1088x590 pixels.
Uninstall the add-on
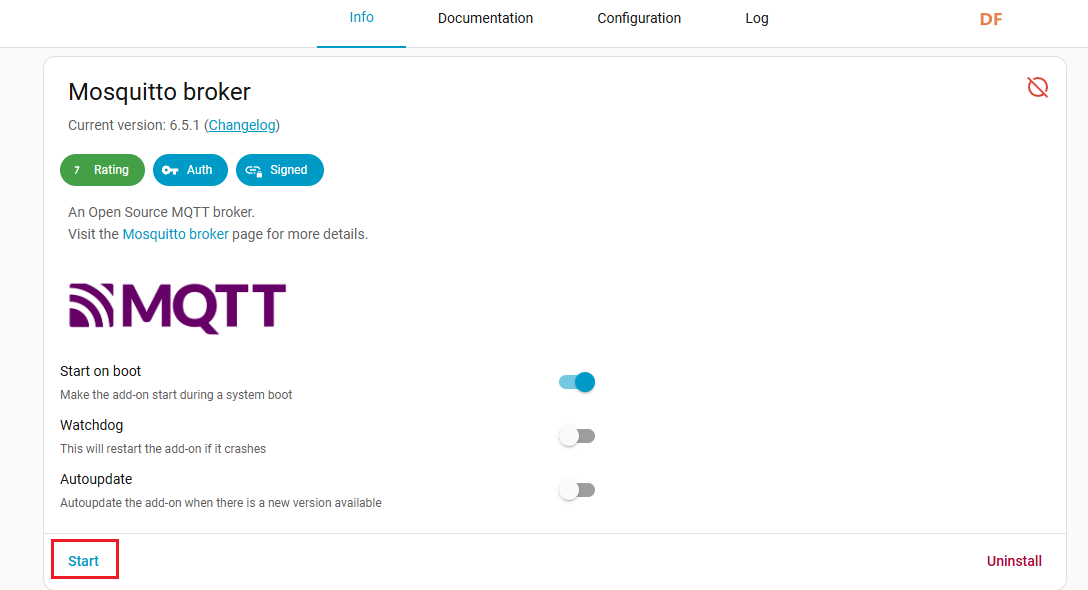point(1014,561)
